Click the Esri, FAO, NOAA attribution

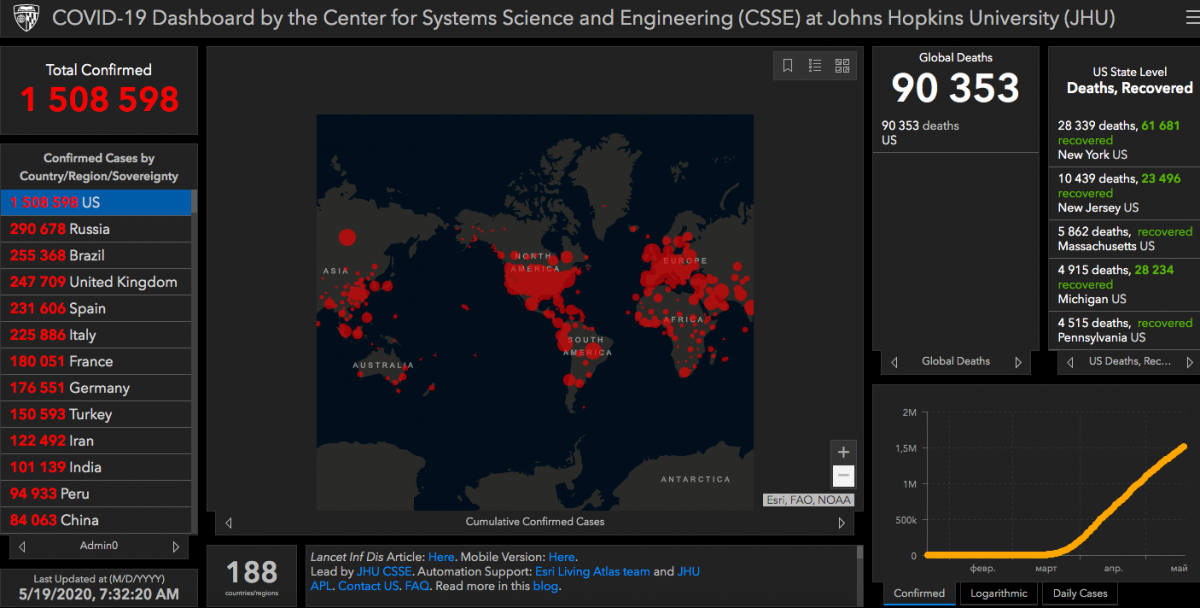coord(808,499)
